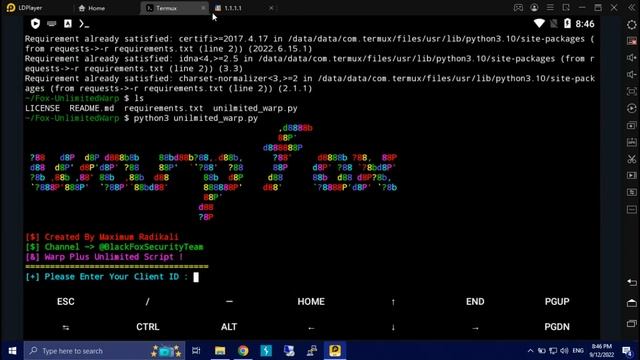Click the 'Type here to search' box
The height and width of the screenshot is (360, 640).
coord(104,351)
